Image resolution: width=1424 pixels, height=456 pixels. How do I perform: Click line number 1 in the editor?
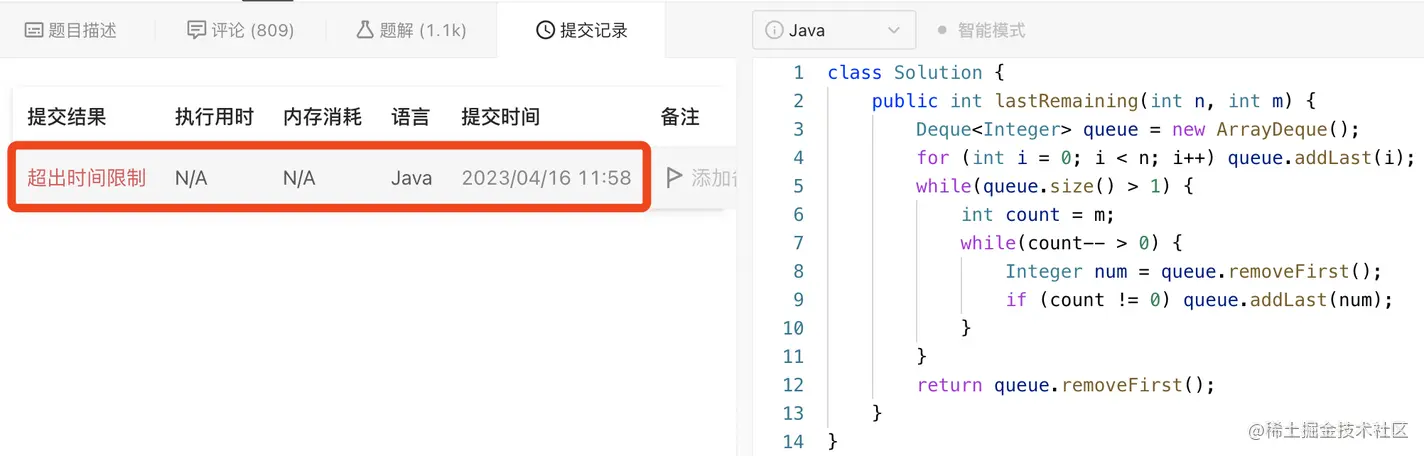coord(798,72)
